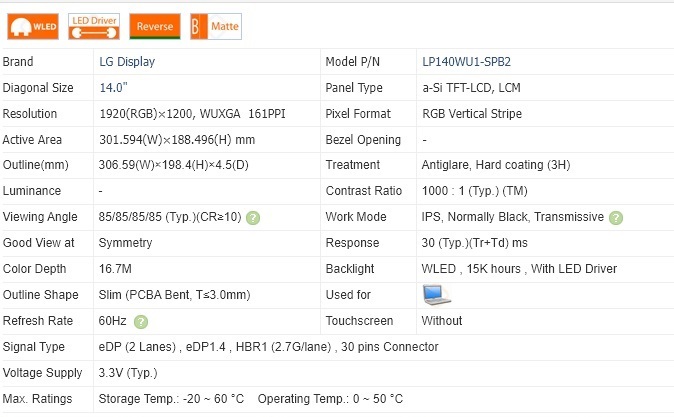The image size is (674, 417).
Task: Select the outline value 306.59(W)×198.4(H)×4.5(D)
Action: coord(174,165)
